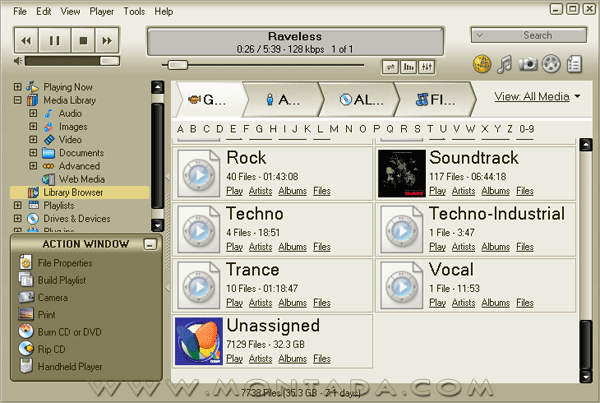Collapse the Action Window panel

(x=149, y=244)
